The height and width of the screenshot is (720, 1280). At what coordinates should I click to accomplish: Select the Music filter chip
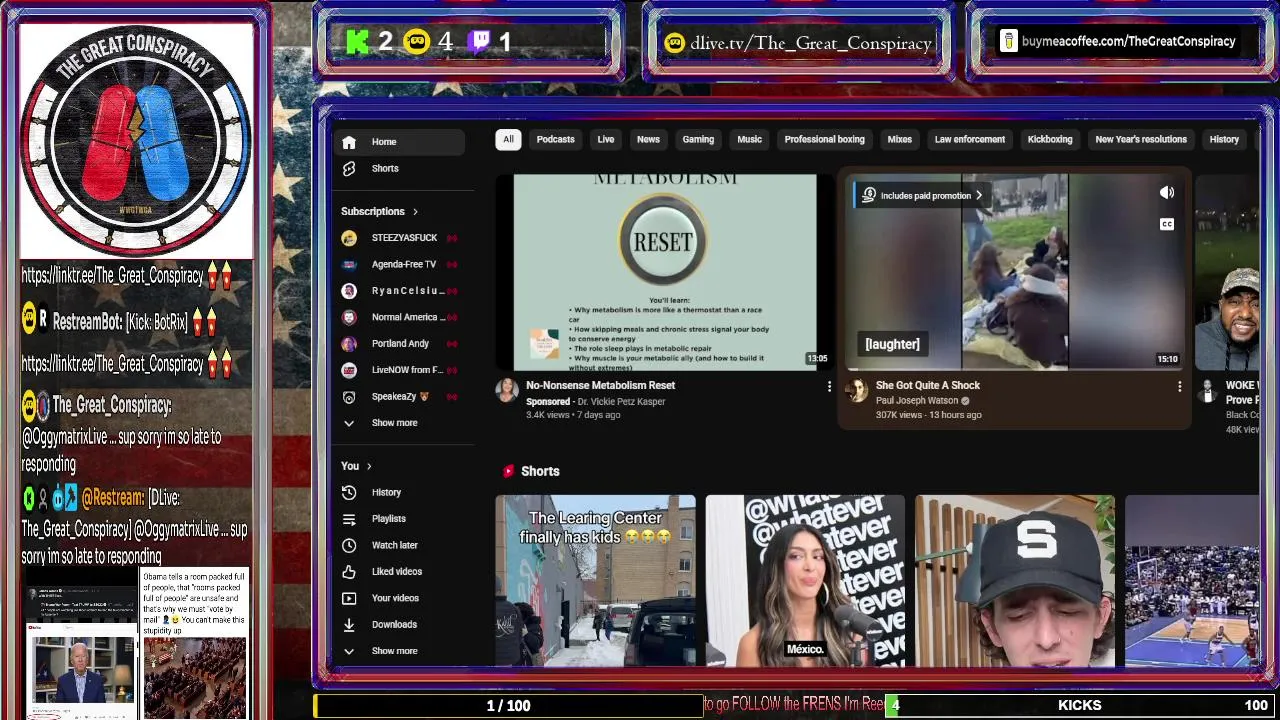(750, 140)
